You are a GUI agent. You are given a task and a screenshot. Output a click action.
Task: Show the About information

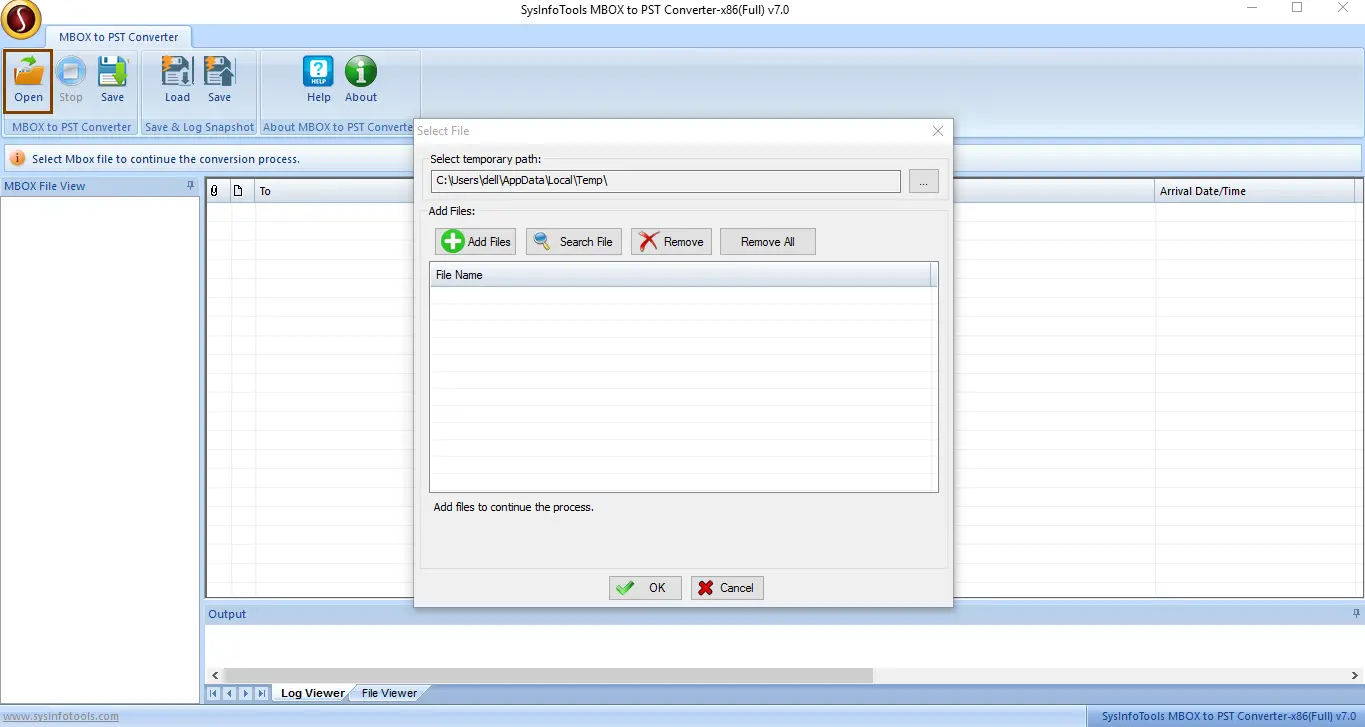[361, 80]
